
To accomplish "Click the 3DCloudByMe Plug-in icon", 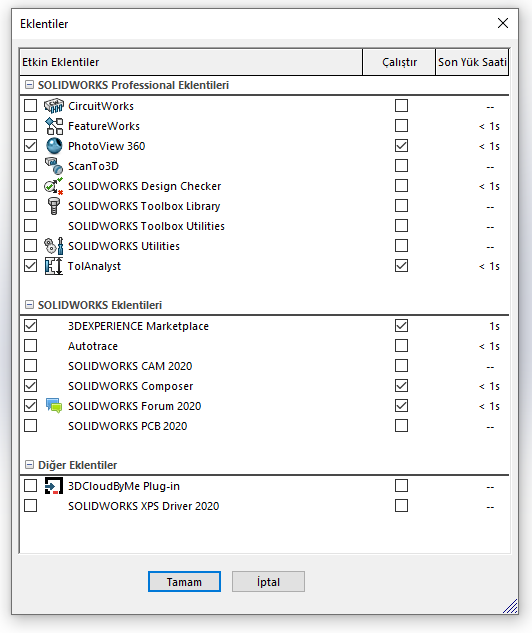I will (54, 486).
